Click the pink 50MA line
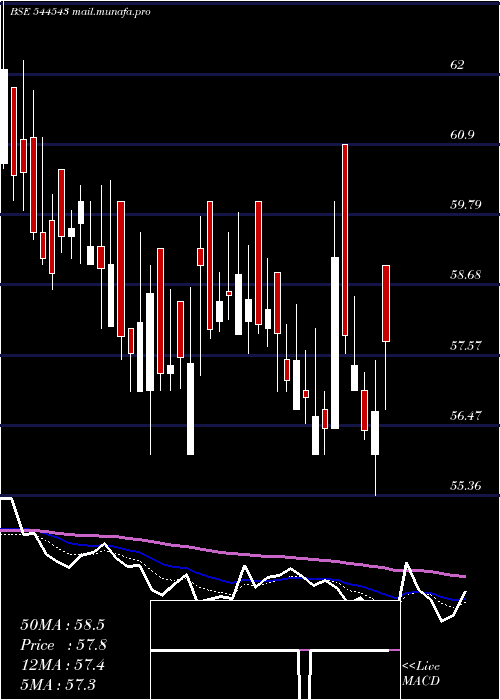Screen dimensions: 500x700 pyautogui.click(x=232, y=554)
